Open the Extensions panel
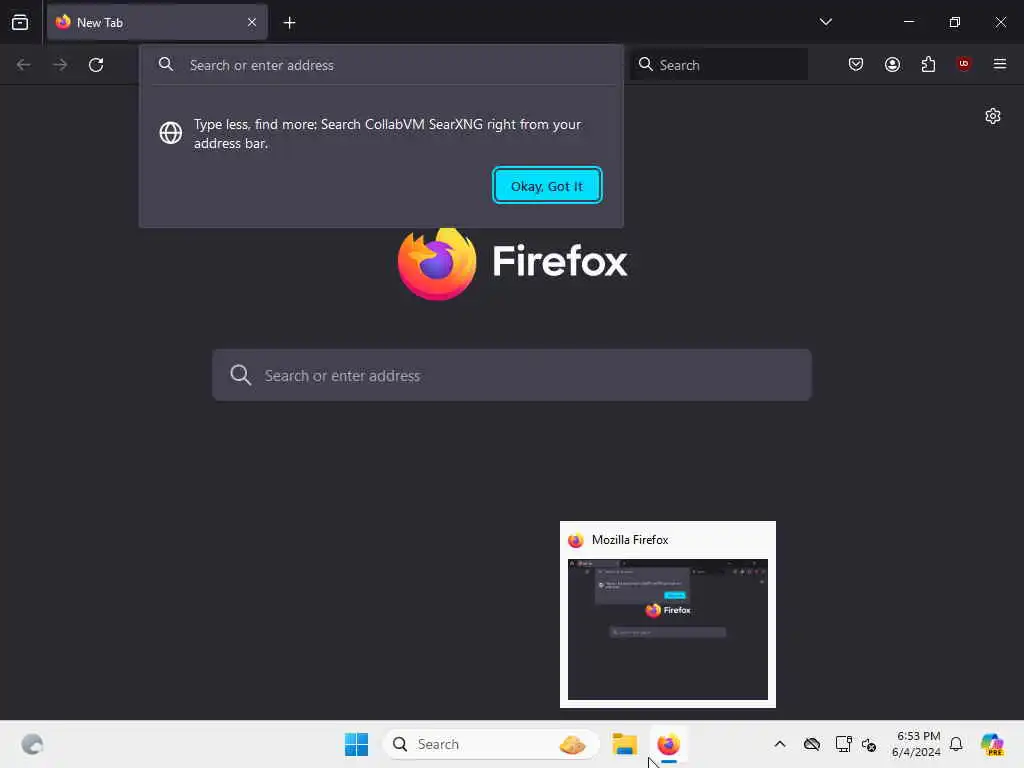Viewport: 1024px width, 768px height. 928,64
